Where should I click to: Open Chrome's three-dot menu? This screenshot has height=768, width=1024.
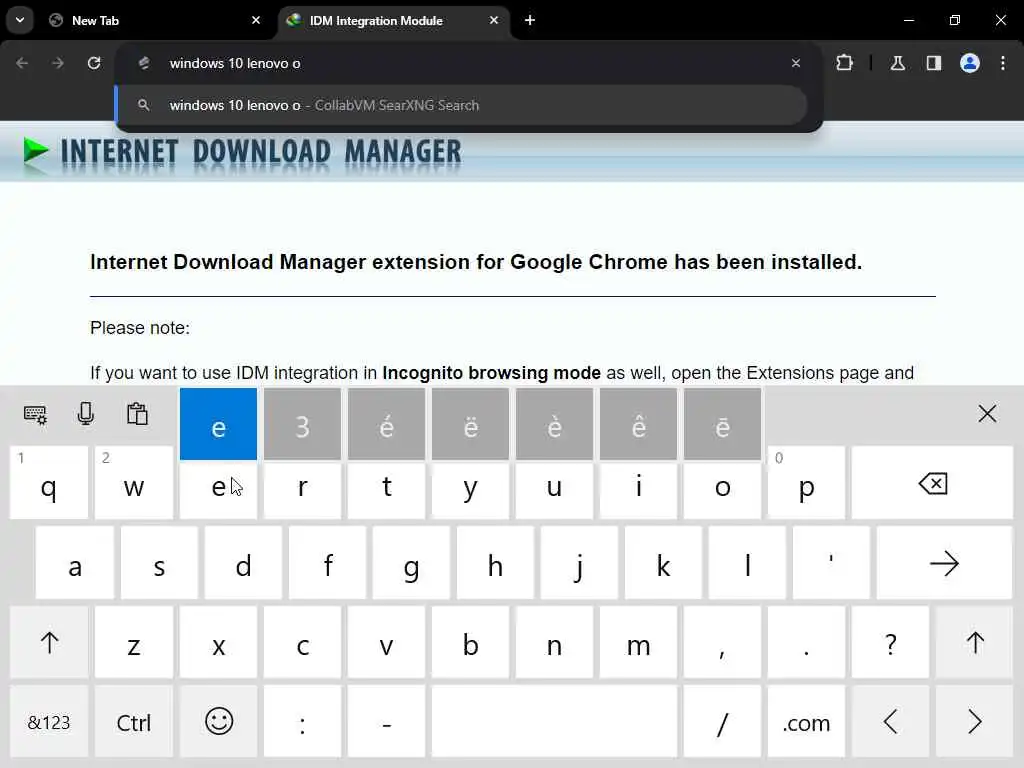click(x=1003, y=63)
